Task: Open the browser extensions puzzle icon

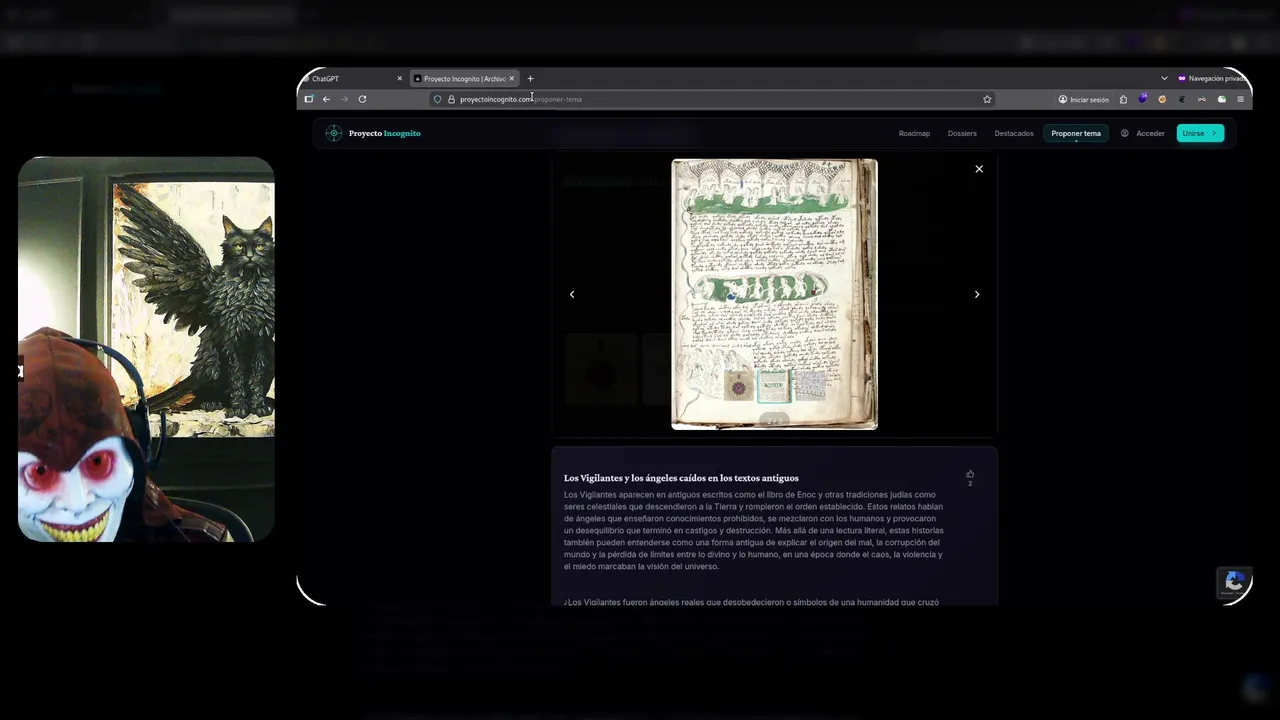Action: [x=1123, y=99]
